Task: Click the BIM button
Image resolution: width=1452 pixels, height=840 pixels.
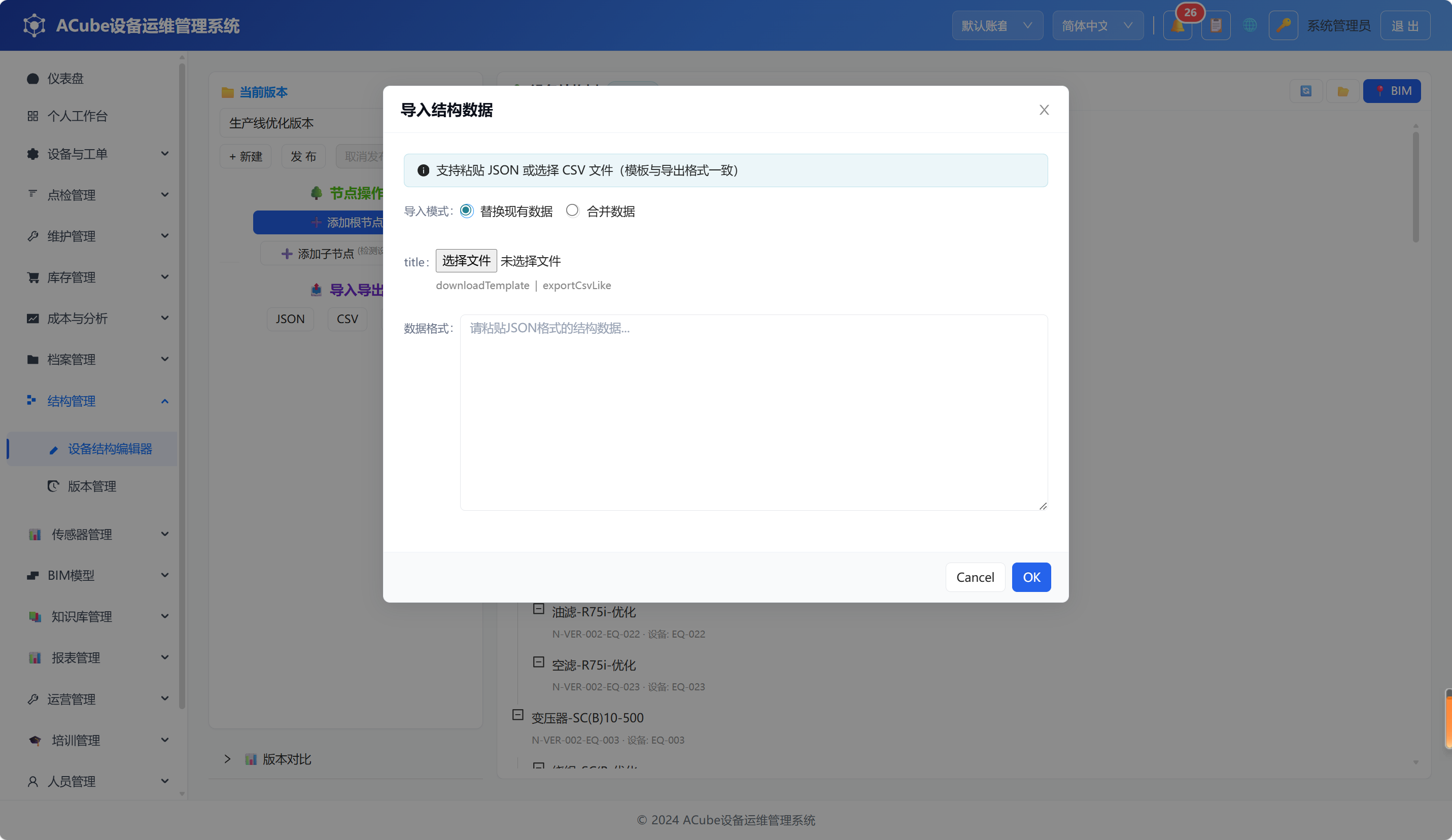Action: 1392,91
